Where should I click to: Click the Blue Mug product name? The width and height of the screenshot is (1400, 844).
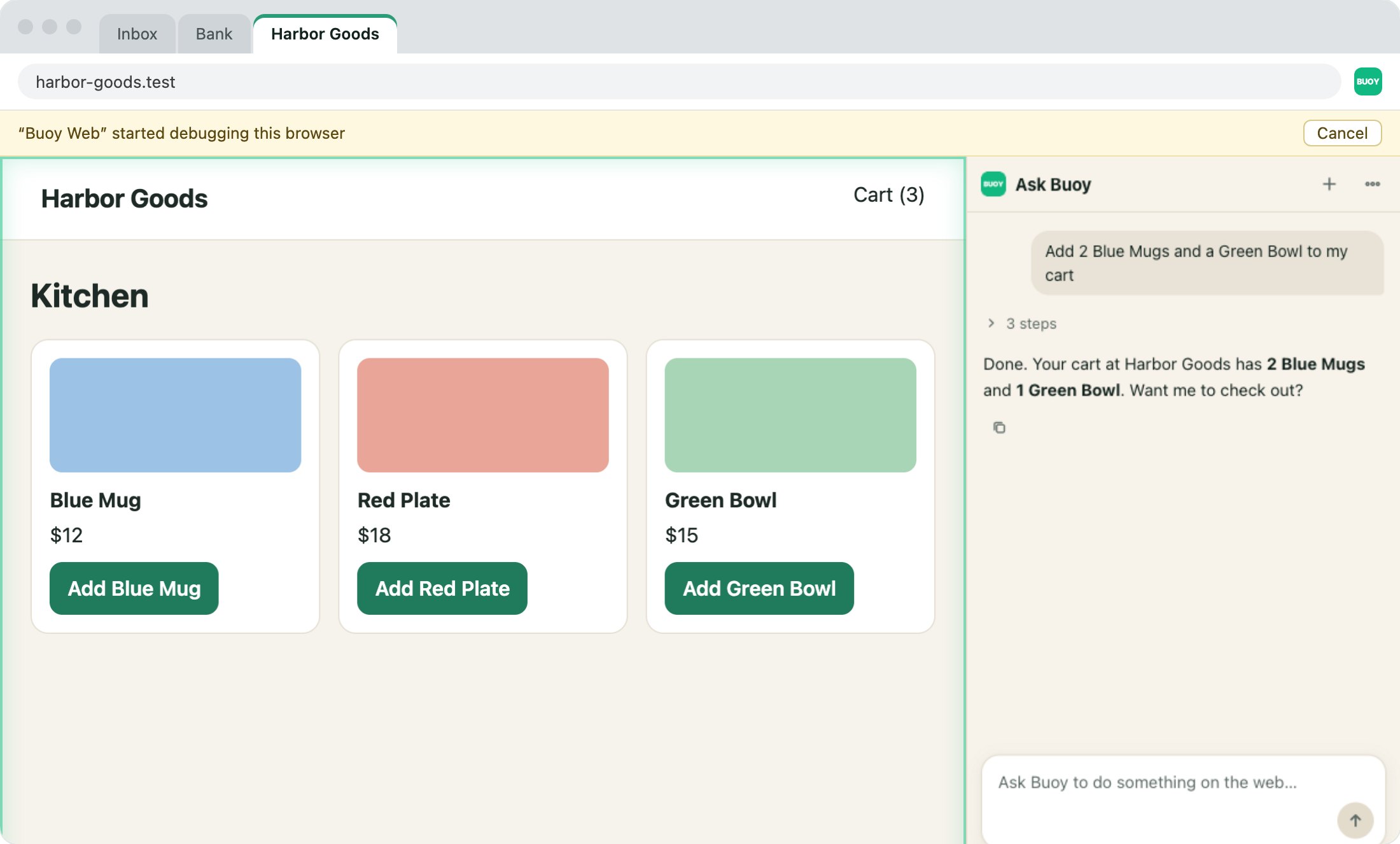click(95, 500)
